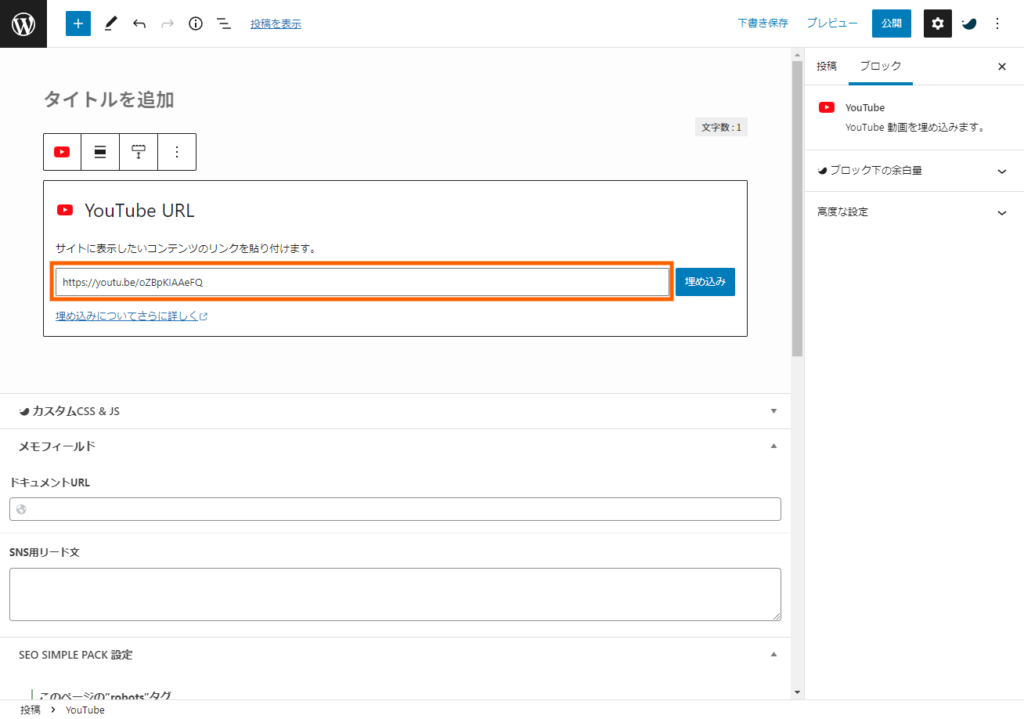Viewport: 1024px width, 719px height.
Task: Close the settings sidebar
Action: coord(1002,67)
